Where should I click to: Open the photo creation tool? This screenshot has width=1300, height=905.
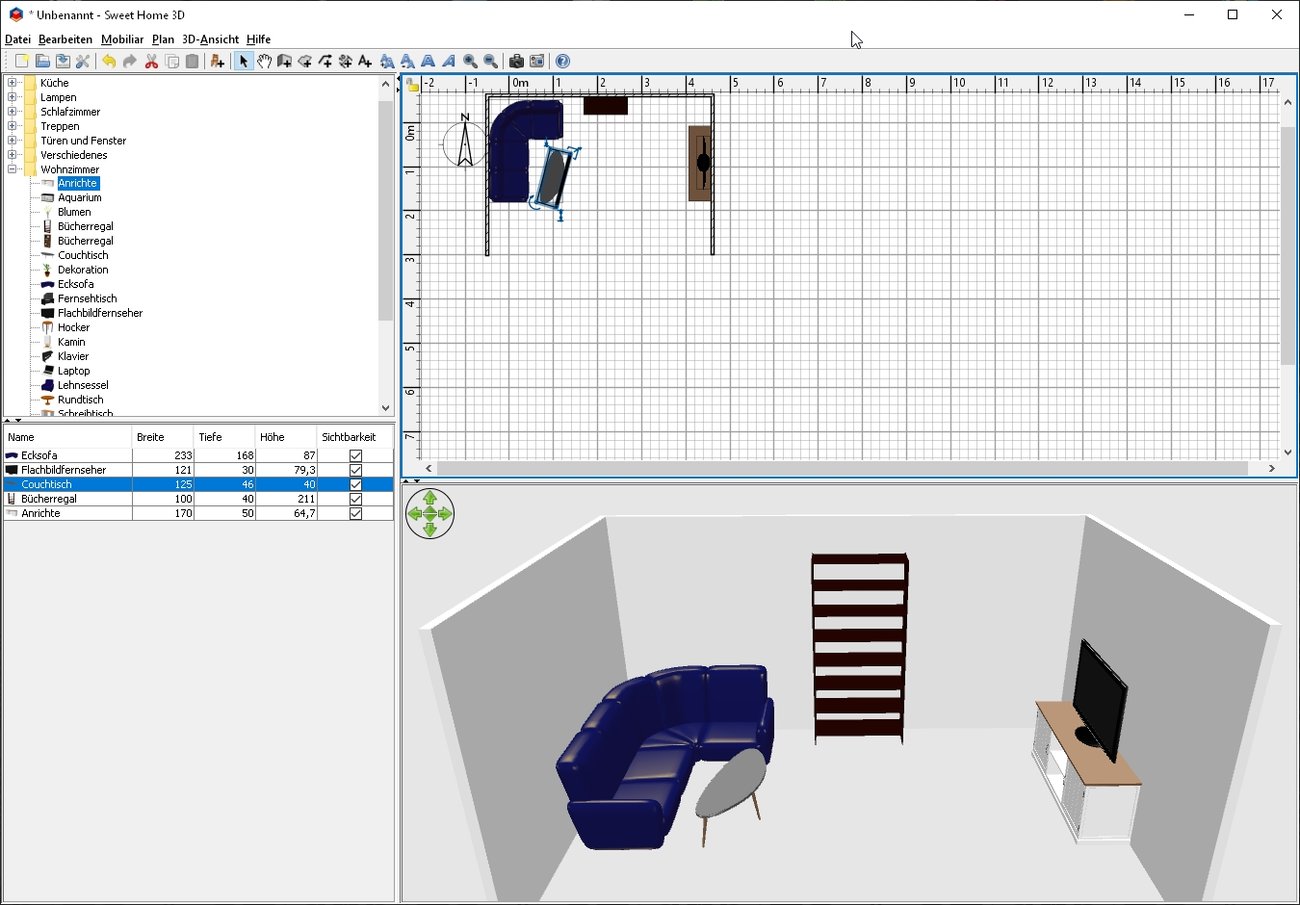tap(518, 60)
